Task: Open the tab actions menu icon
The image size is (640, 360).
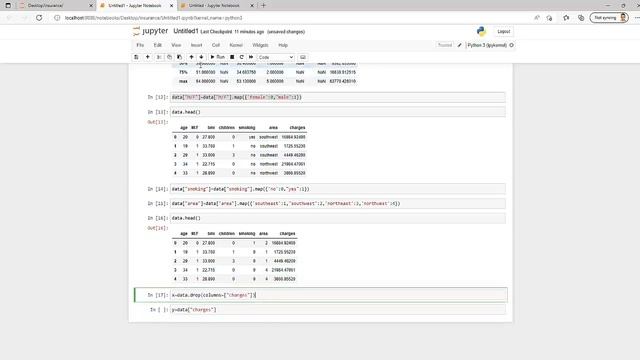Action: pos(8,6)
